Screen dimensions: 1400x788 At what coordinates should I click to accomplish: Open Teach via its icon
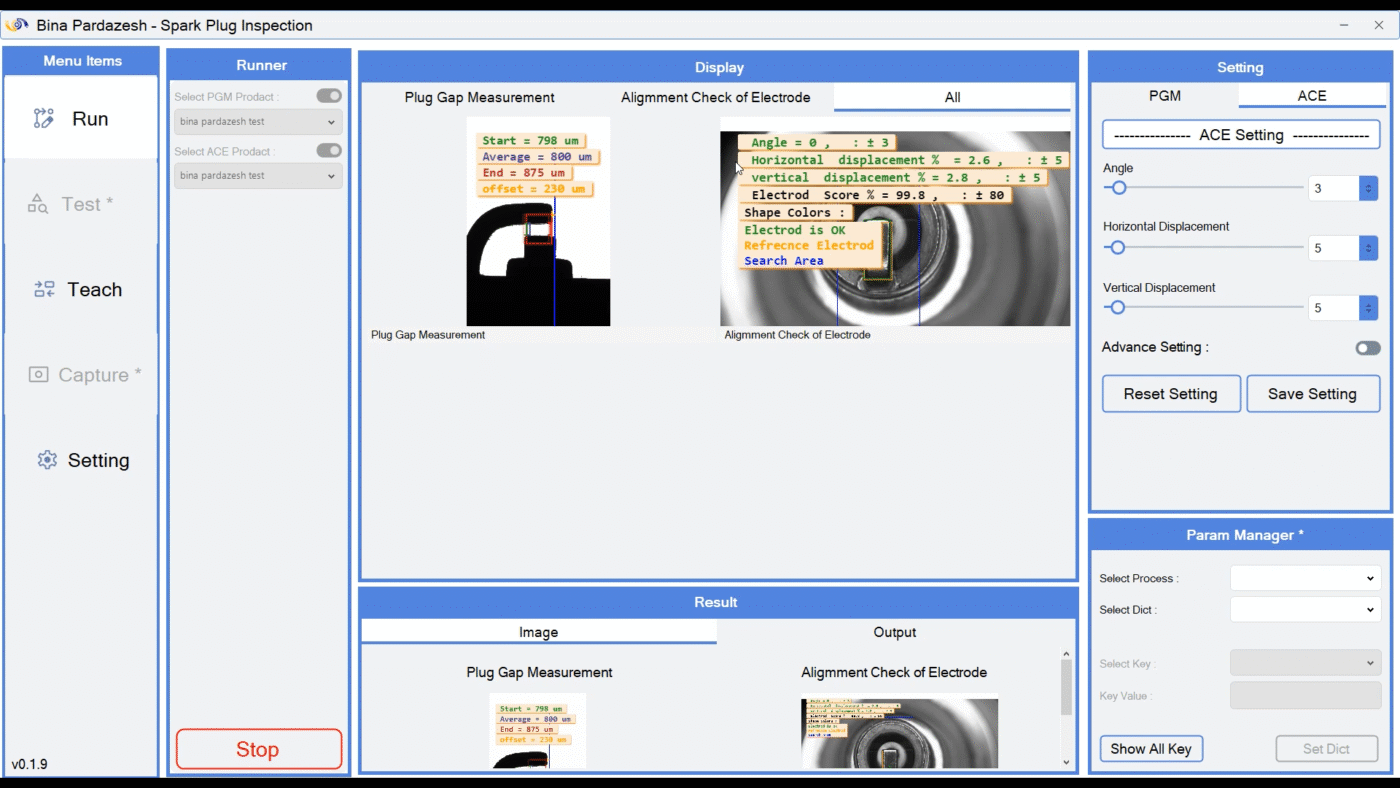44,290
